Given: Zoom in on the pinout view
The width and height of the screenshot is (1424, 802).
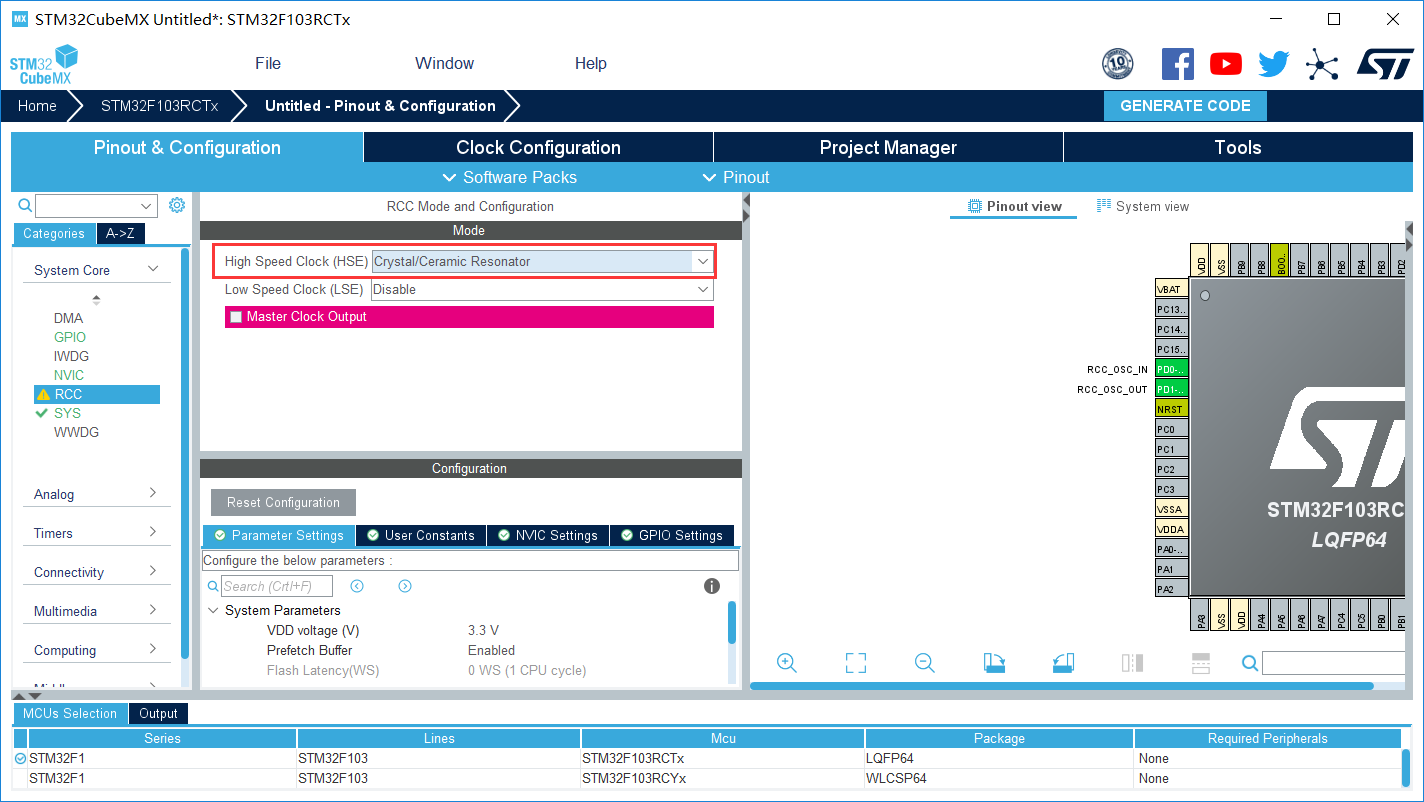Looking at the screenshot, I should click(x=787, y=663).
